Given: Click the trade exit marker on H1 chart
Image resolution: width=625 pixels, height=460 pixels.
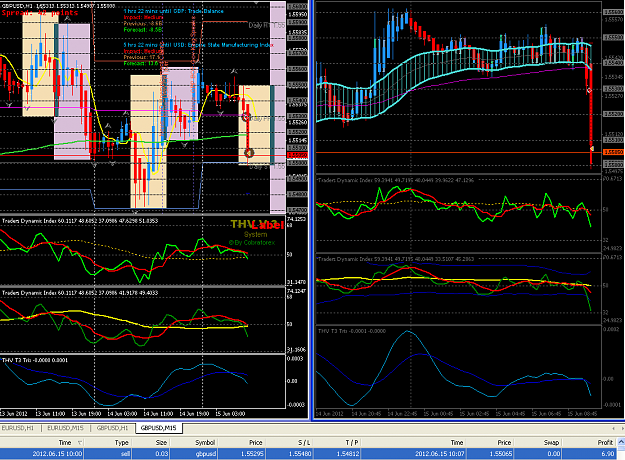Looking at the screenshot, I should coord(249,153).
